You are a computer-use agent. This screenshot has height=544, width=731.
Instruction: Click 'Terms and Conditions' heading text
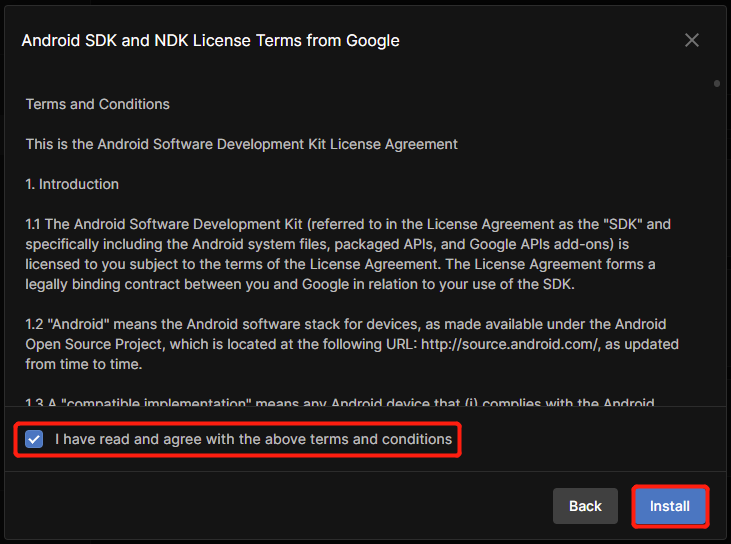click(x=97, y=104)
